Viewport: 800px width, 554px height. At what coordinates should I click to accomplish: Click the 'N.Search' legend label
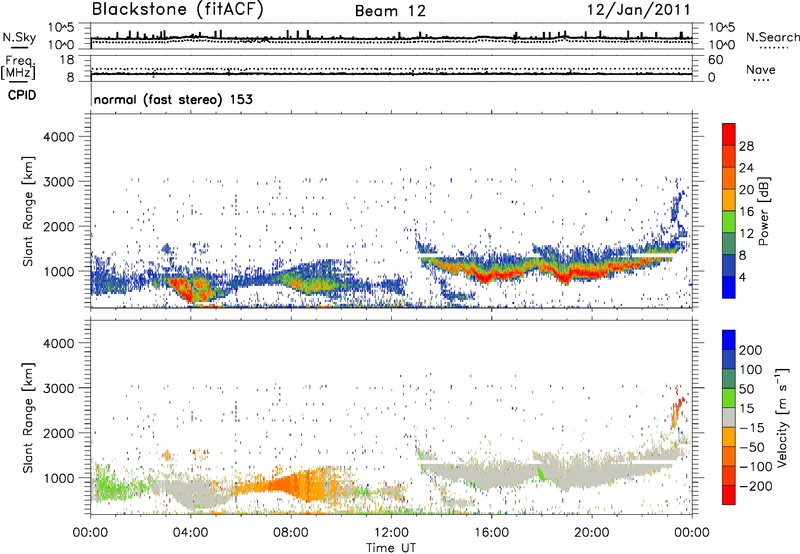[x=772, y=37]
